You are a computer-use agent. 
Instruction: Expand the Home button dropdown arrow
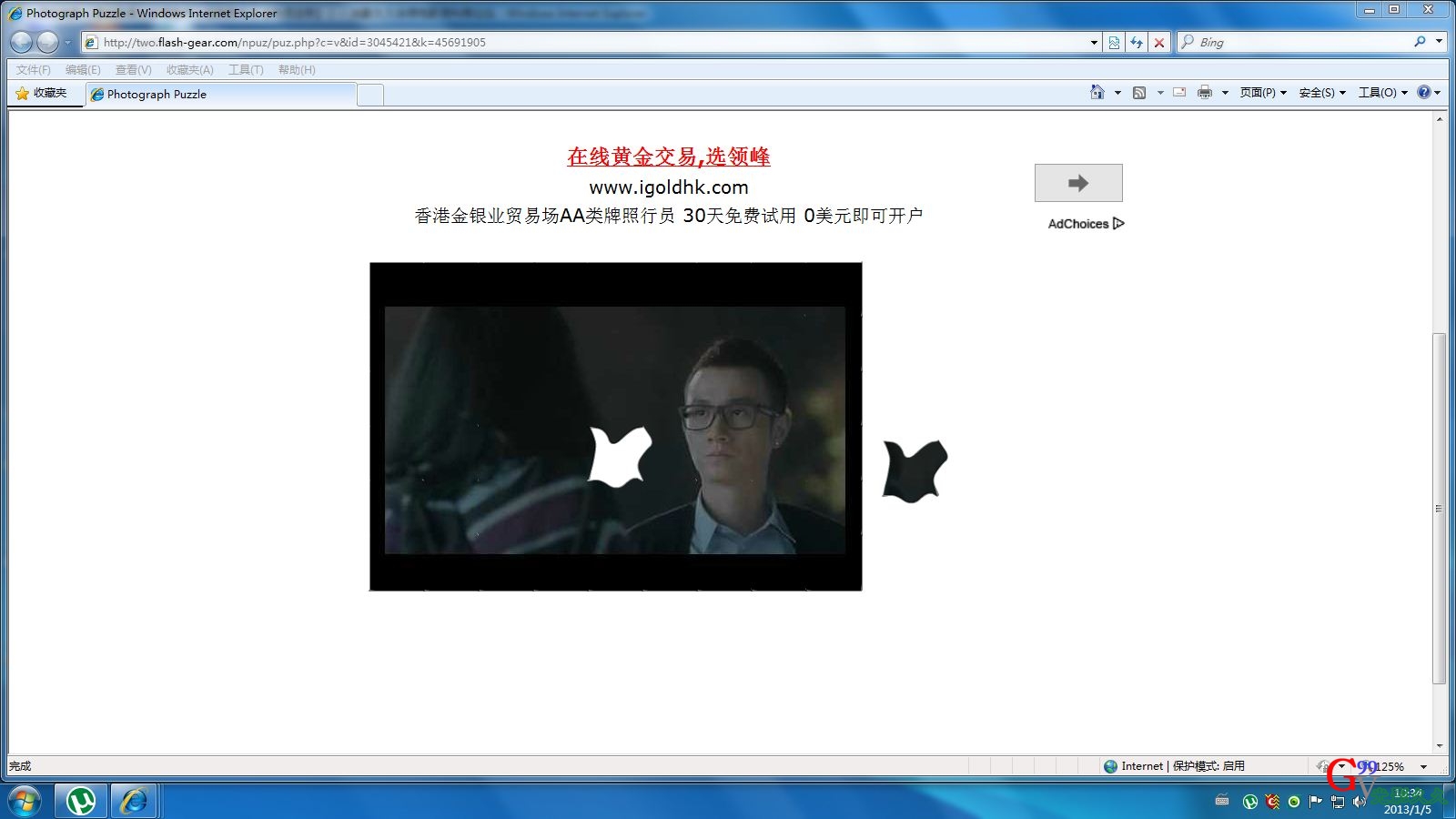pyautogui.click(x=1117, y=93)
